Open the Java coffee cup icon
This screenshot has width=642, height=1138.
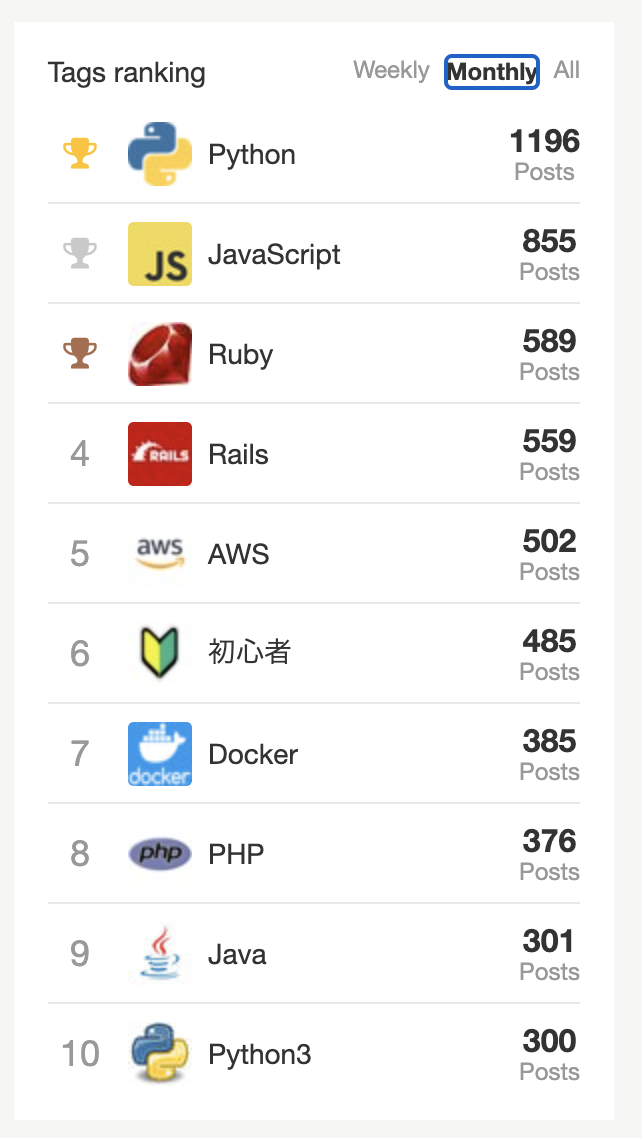coord(160,953)
